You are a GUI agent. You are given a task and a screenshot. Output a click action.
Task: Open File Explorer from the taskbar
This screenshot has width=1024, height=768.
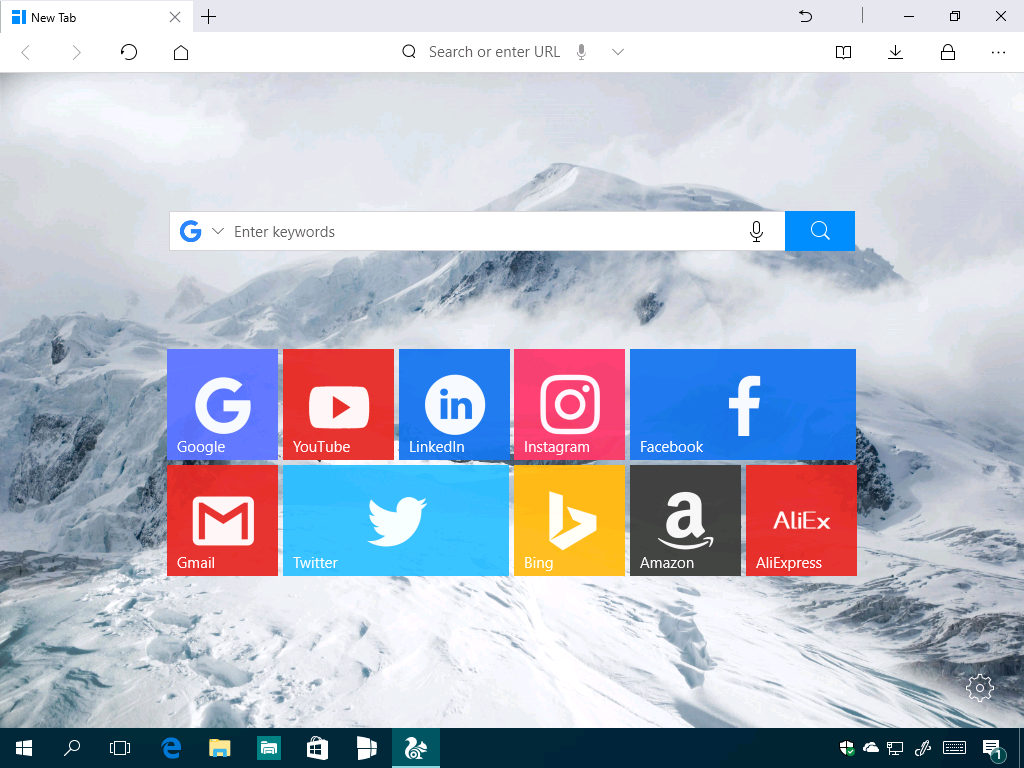pos(219,748)
